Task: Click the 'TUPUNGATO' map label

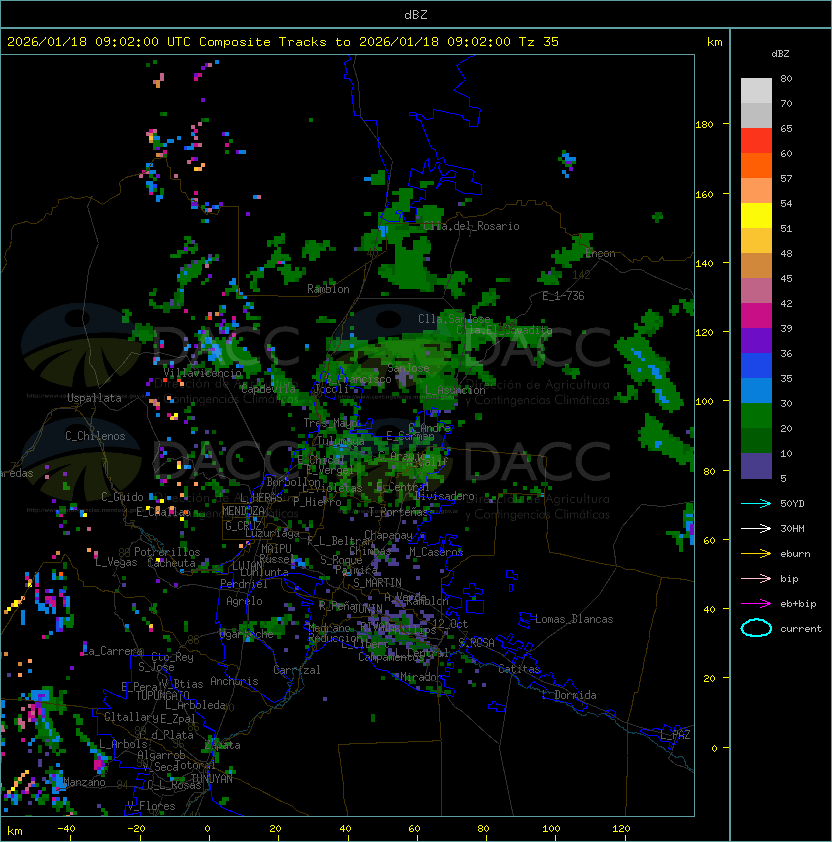Action: [162, 695]
